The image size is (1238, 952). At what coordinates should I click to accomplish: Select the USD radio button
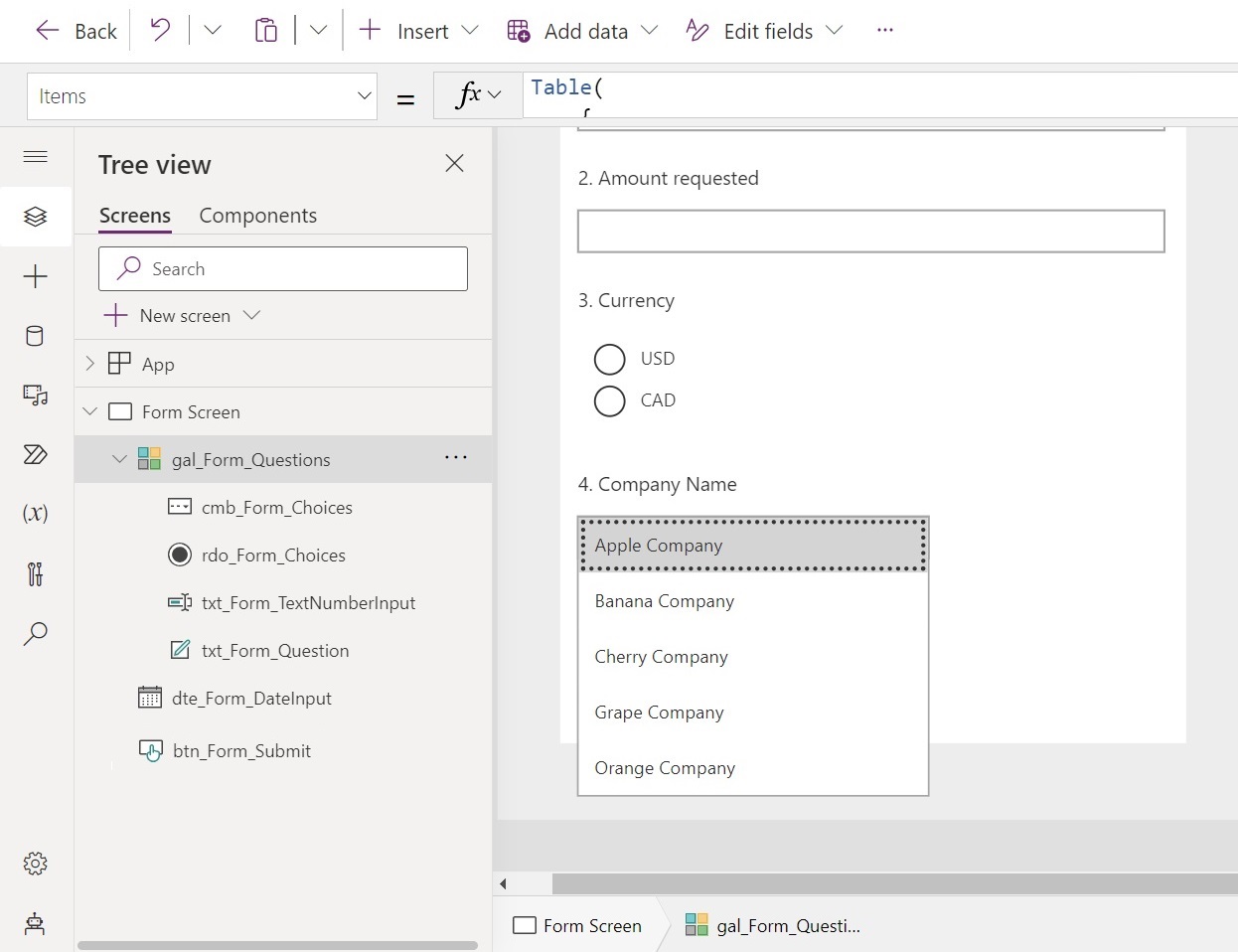610,359
